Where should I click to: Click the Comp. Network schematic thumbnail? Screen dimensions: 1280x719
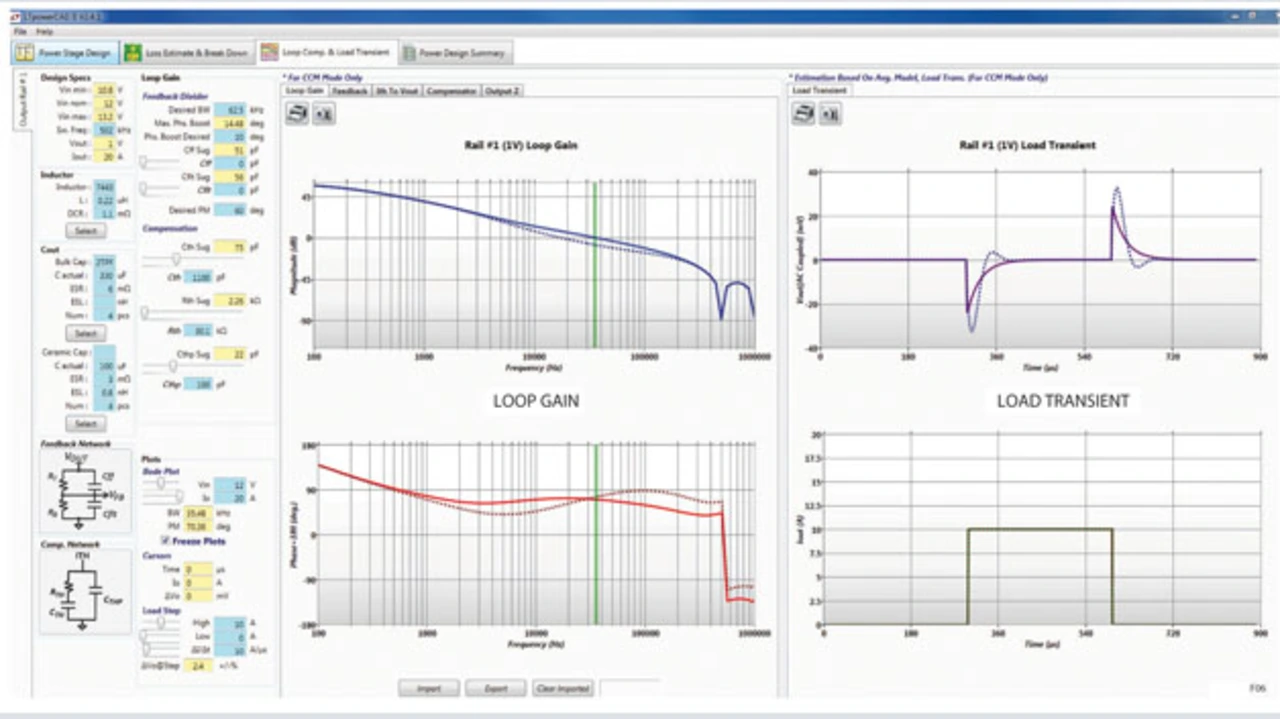click(84, 592)
